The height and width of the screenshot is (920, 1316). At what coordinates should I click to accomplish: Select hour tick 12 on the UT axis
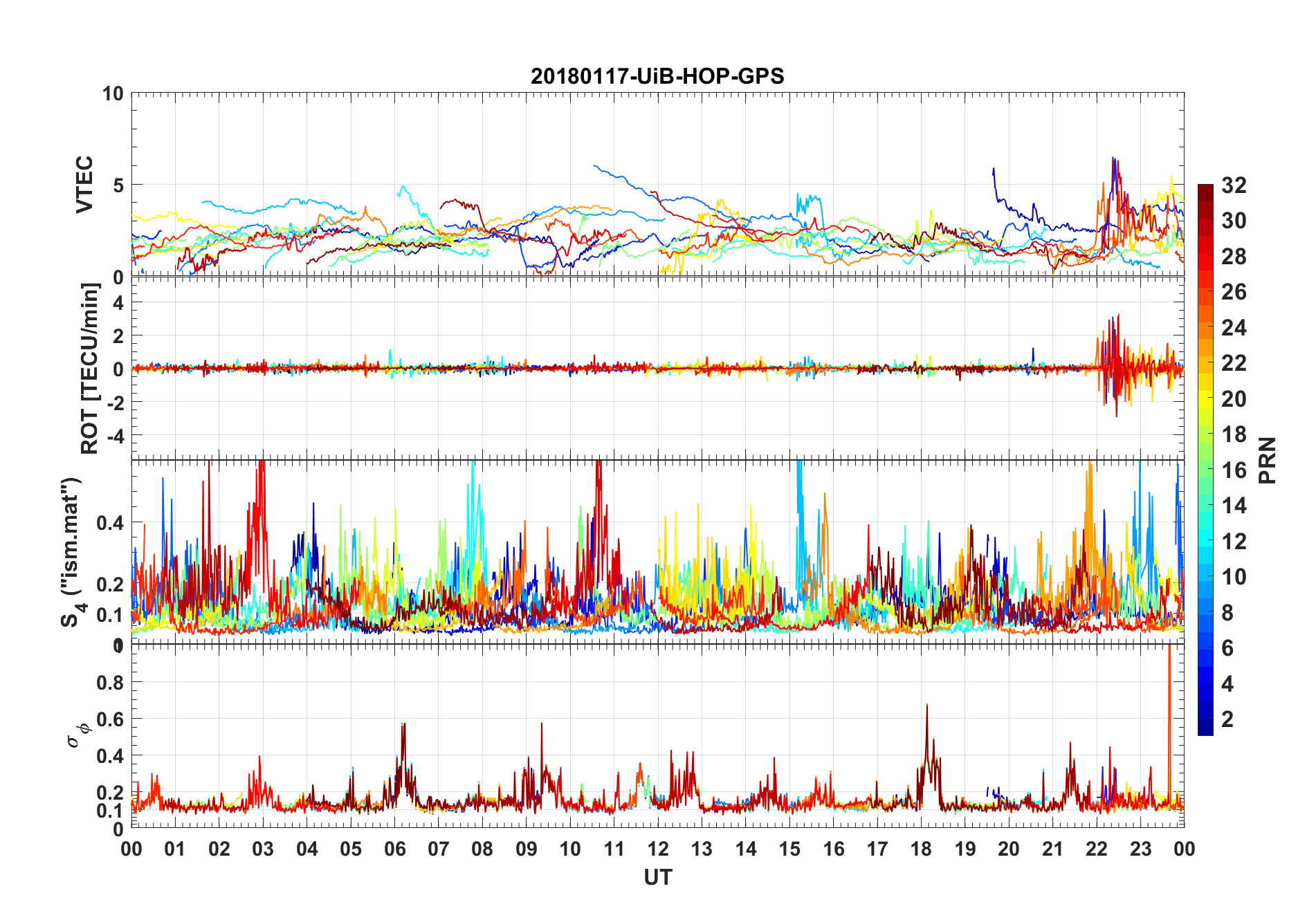(x=658, y=849)
